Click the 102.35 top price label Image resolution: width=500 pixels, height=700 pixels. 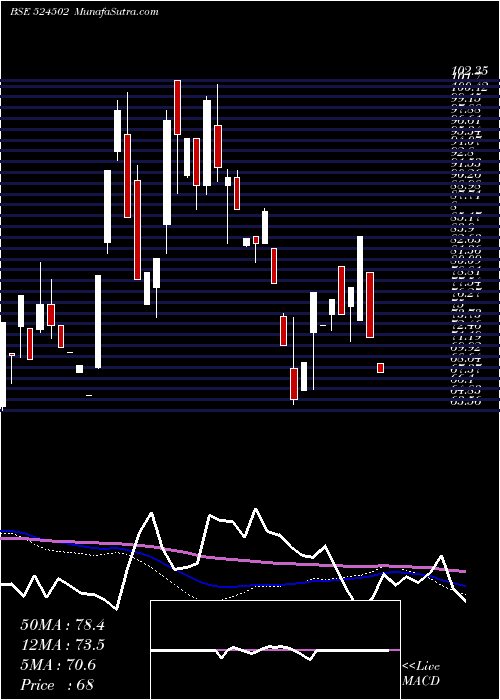click(x=470, y=71)
